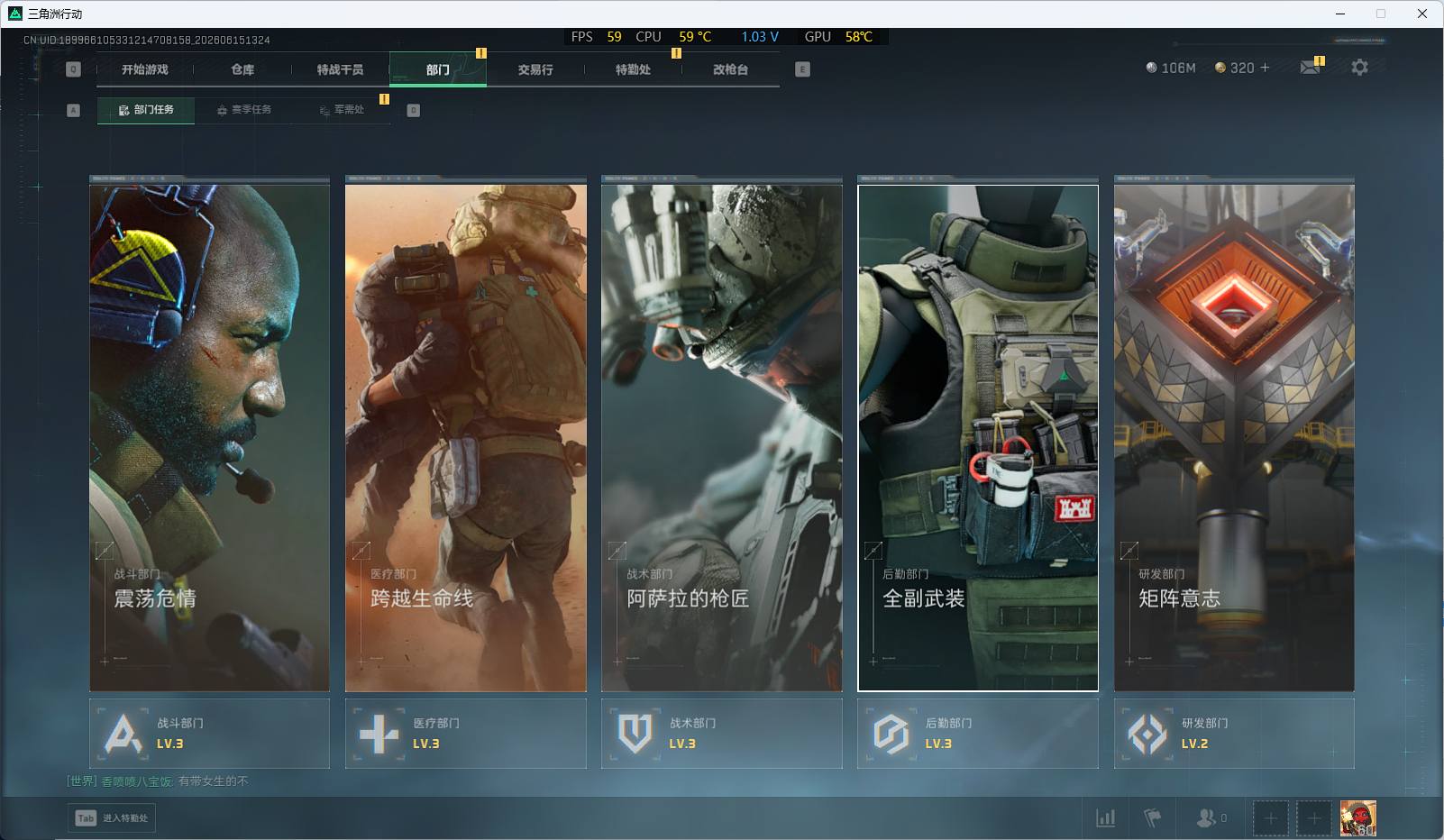This screenshot has width=1444, height=840.
Task: Close the 三角洲行动 window
Action: point(1422,14)
